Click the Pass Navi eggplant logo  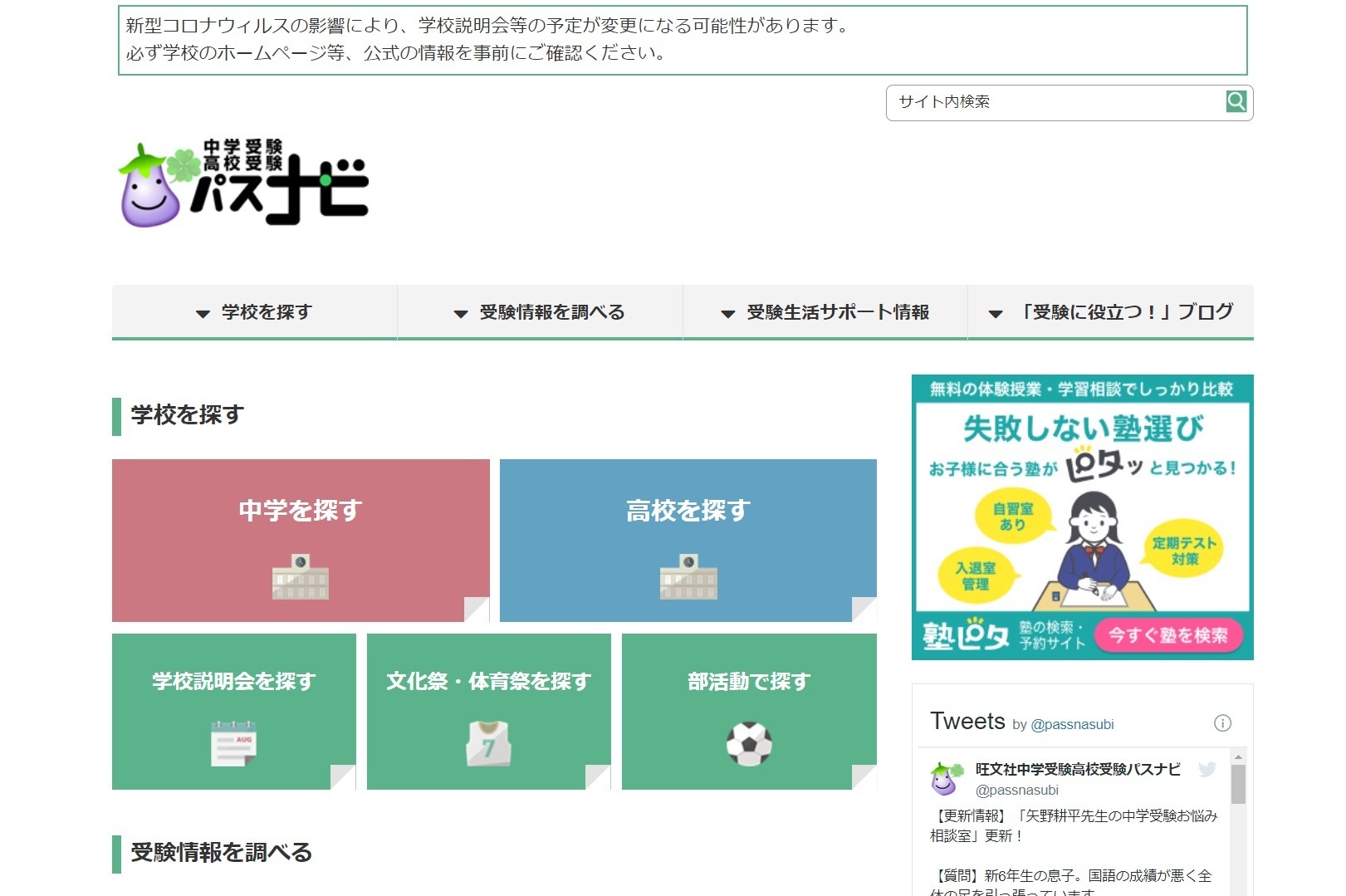tap(244, 183)
